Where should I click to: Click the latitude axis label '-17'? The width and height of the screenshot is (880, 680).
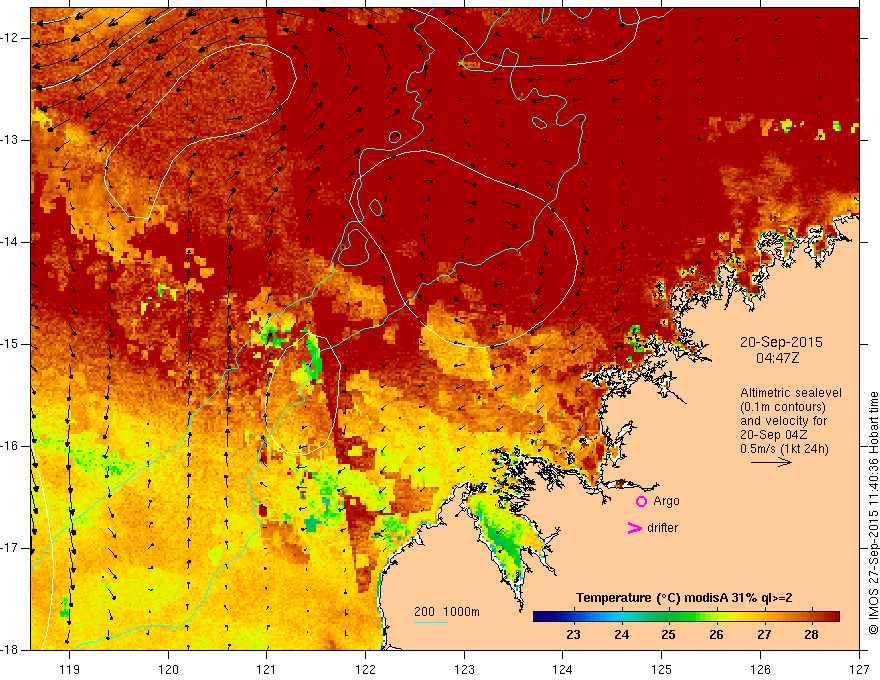click(x=10, y=548)
